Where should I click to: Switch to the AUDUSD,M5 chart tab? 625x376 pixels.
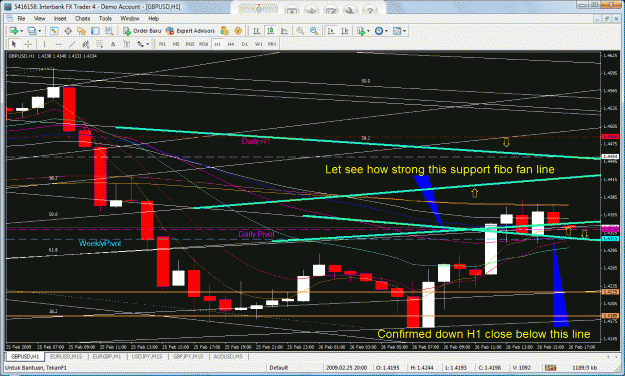[x=228, y=356]
